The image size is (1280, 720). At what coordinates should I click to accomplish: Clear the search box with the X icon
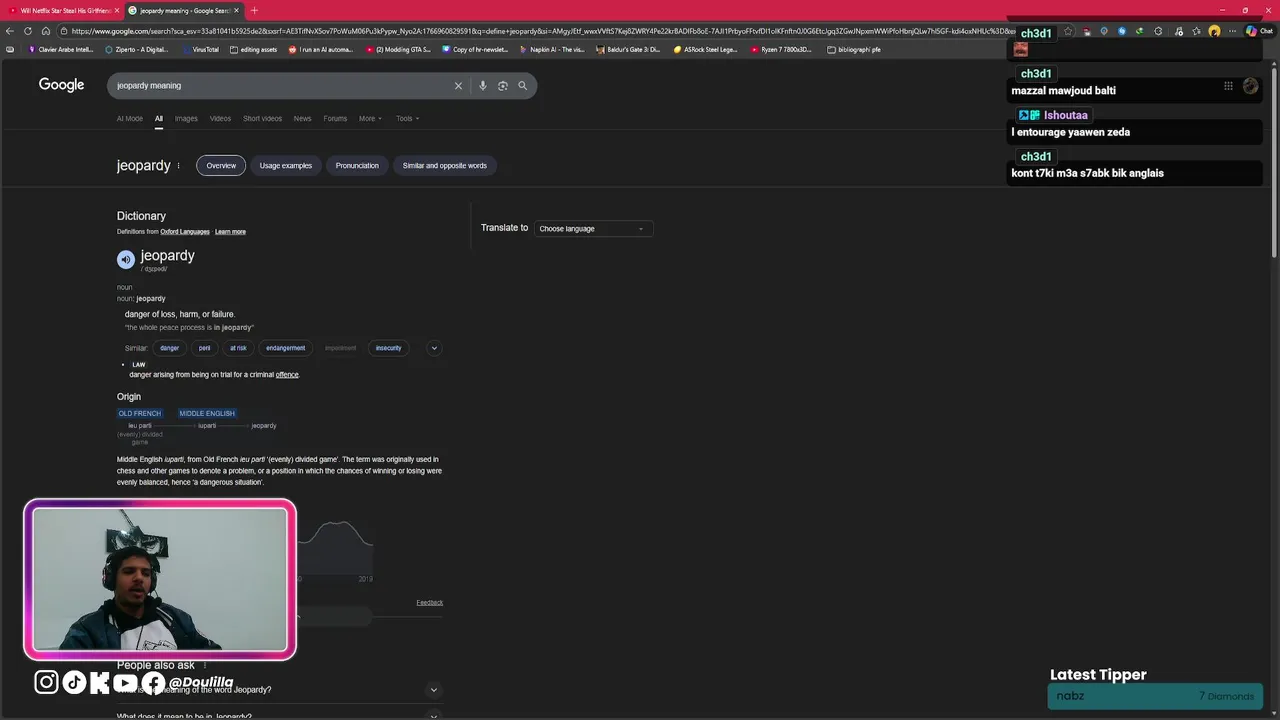[x=458, y=86]
